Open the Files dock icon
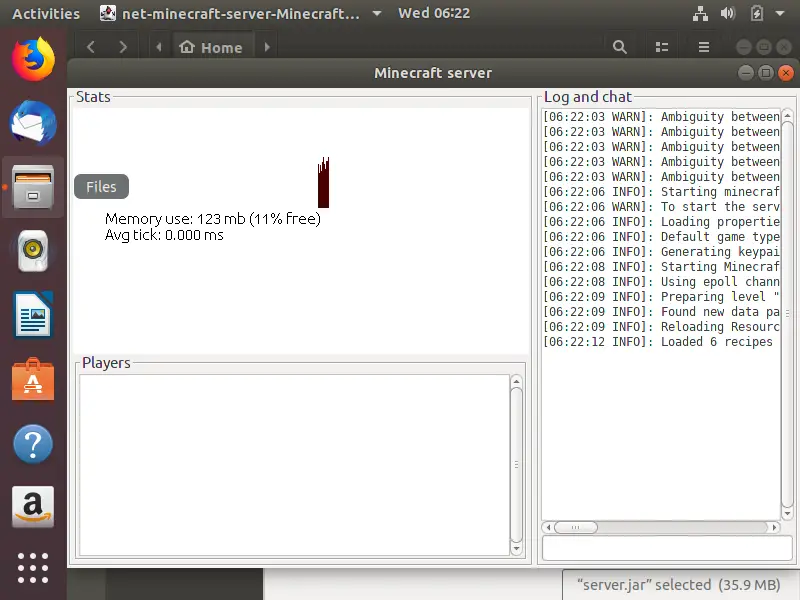The width and height of the screenshot is (800, 600). [33, 187]
